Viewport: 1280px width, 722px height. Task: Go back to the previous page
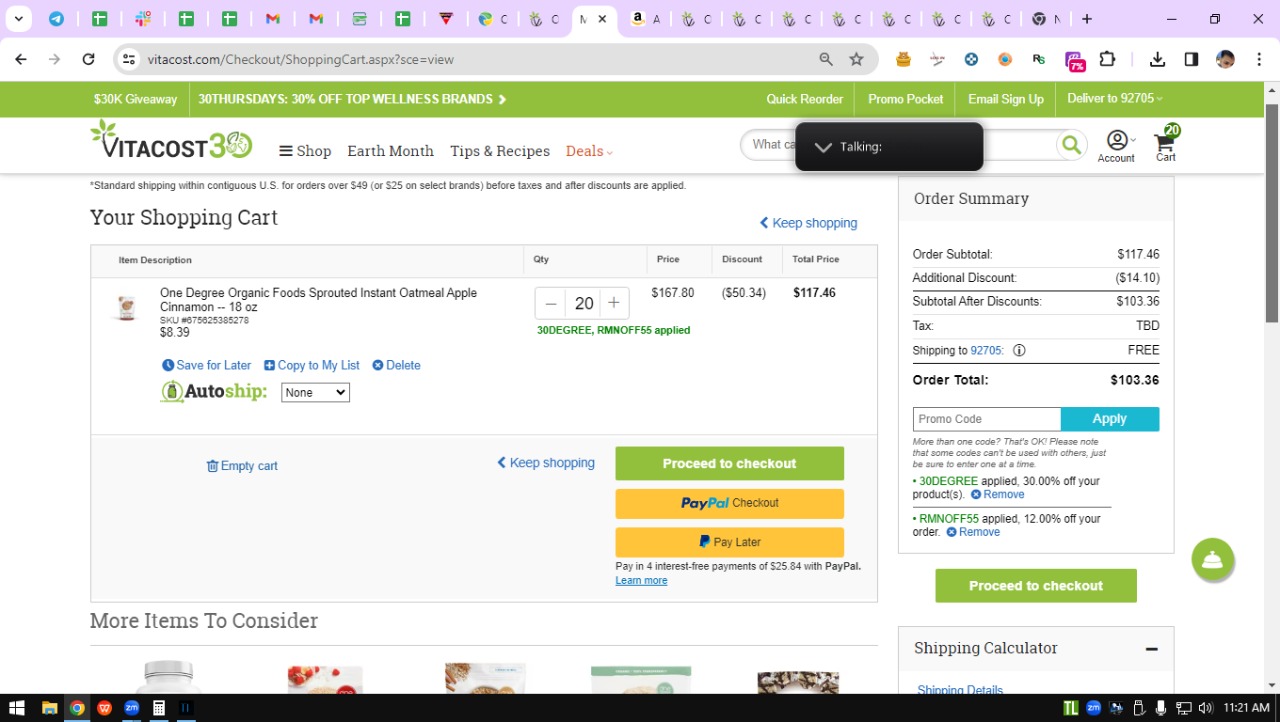click(21, 59)
